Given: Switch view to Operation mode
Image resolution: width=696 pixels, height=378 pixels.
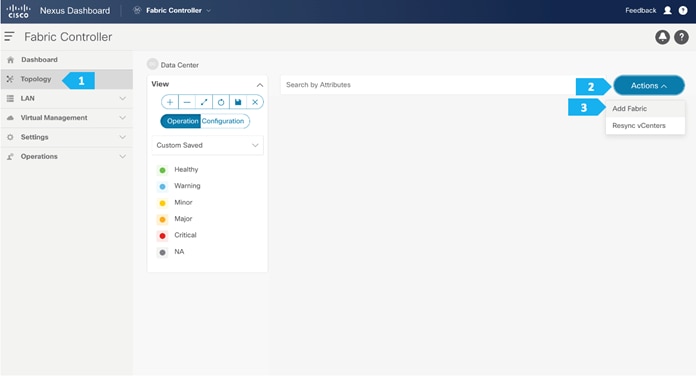Looking at the screenshot, I should pyautogui.click(x=181, y=121).
